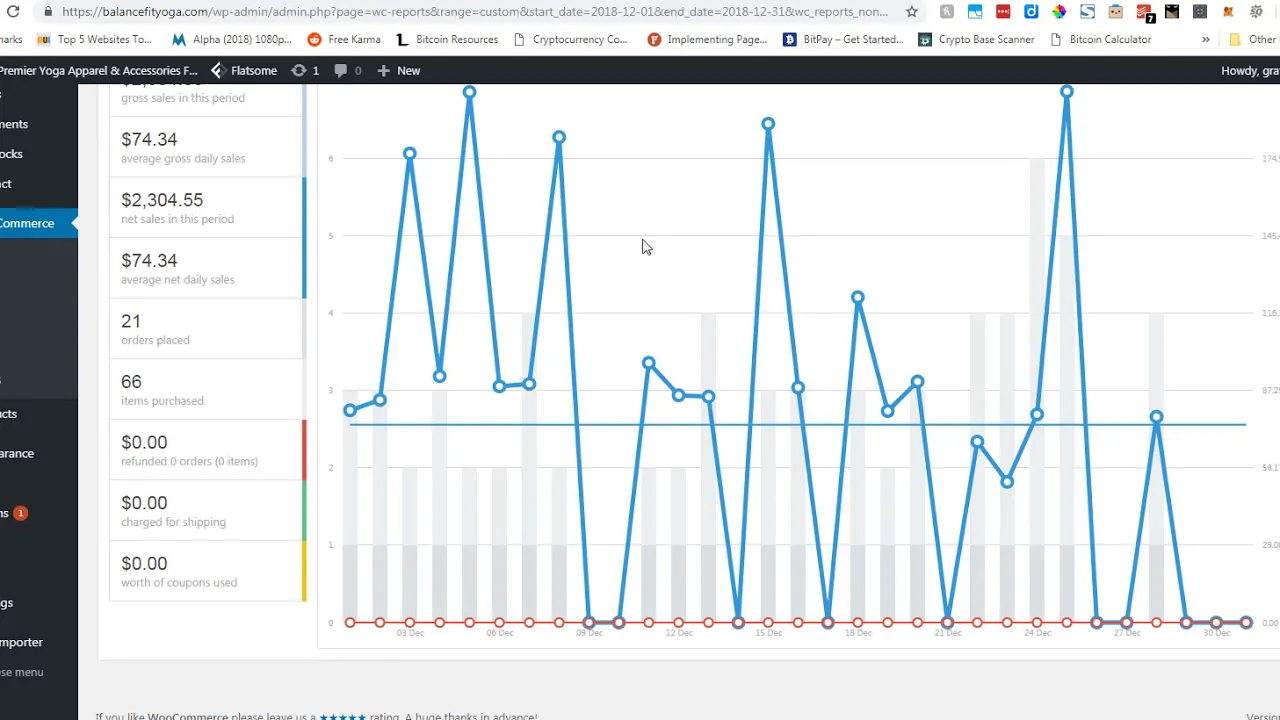The image size is (1280, 720).
Task: Click the black mask extension icon
Action: point(1171,12)
